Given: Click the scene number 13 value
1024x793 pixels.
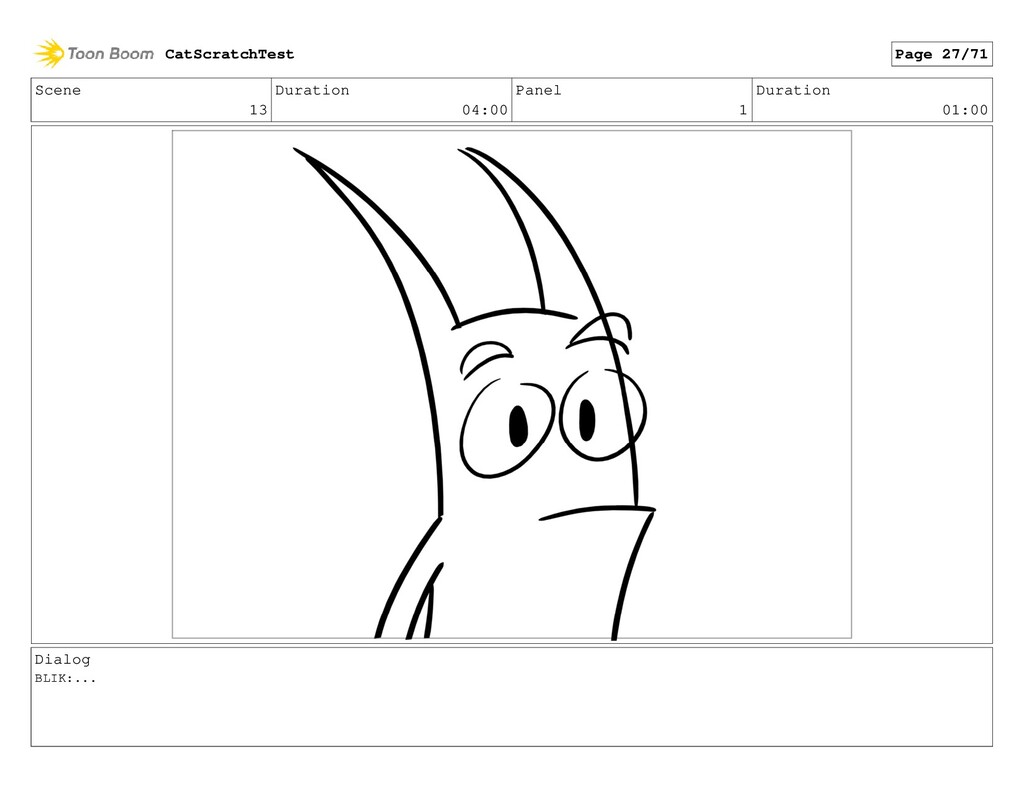Looking at the screenshot, I should (x=259, y=110).
